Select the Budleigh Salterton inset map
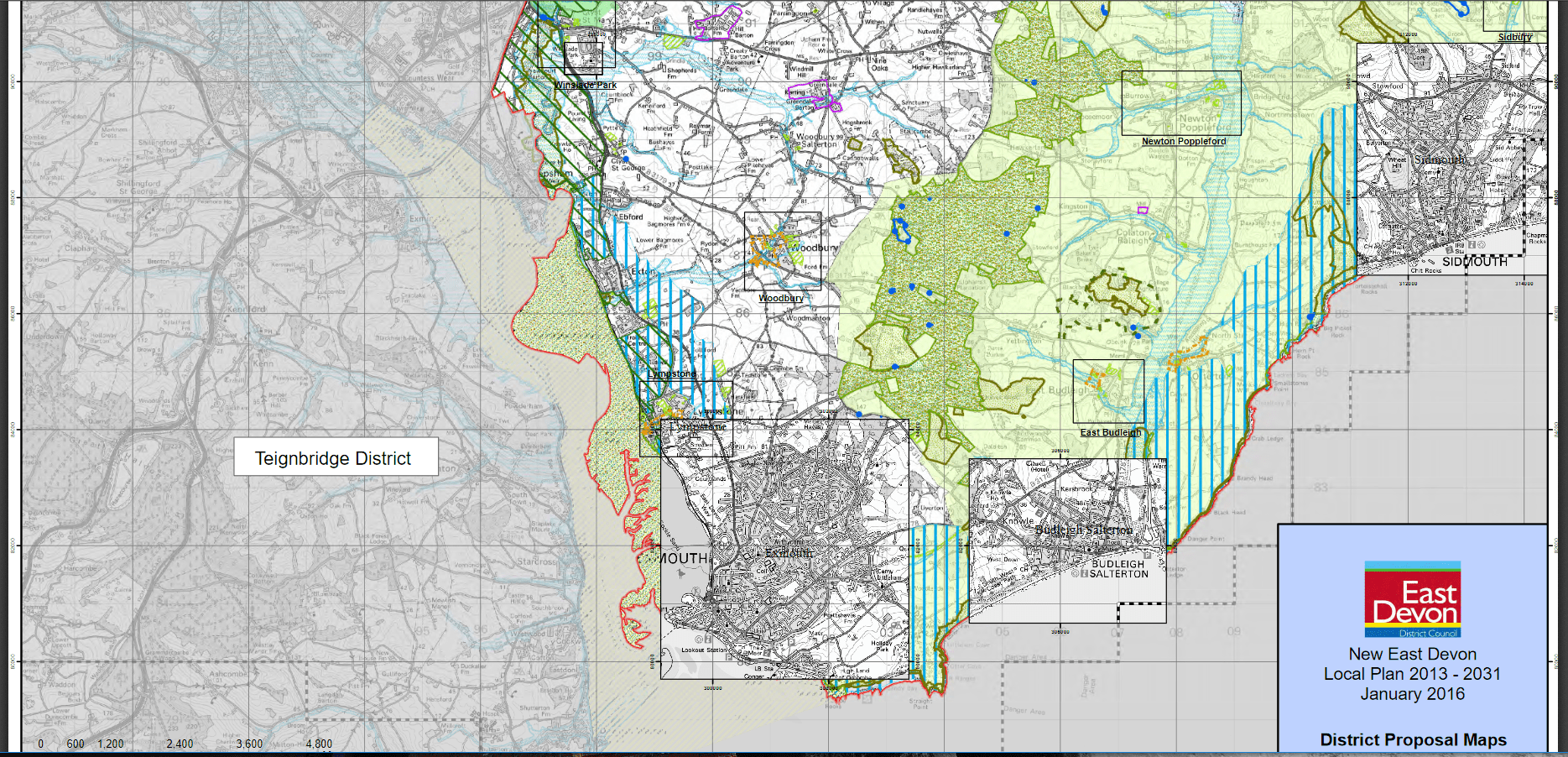The width and height of the screenshot is (1568, 757). [1067, 540]
